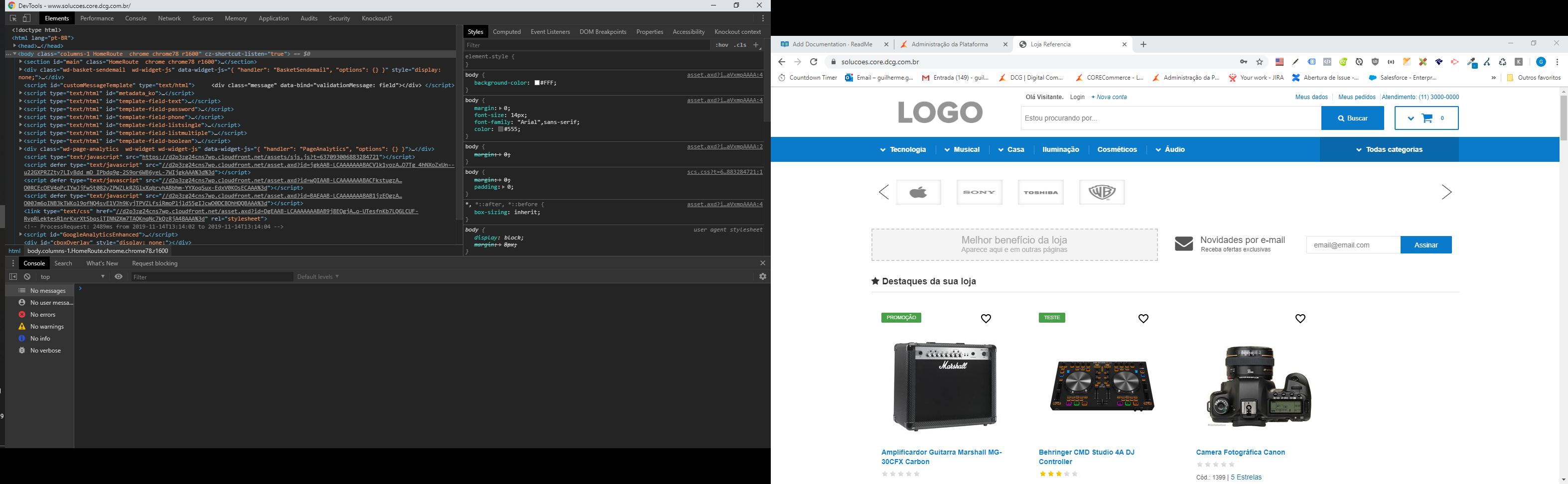The height and width of the screenshot is (484, 1568).
Task: Go back in the Chrome browser
Action: [782, 62]
